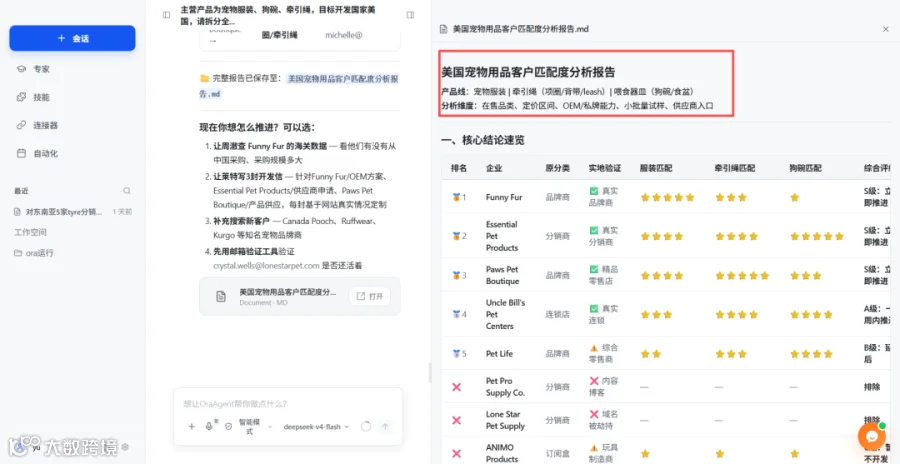Viewport: 900px width, 464px height.
Task: Click the file icon before the report title
Action: 443,29
